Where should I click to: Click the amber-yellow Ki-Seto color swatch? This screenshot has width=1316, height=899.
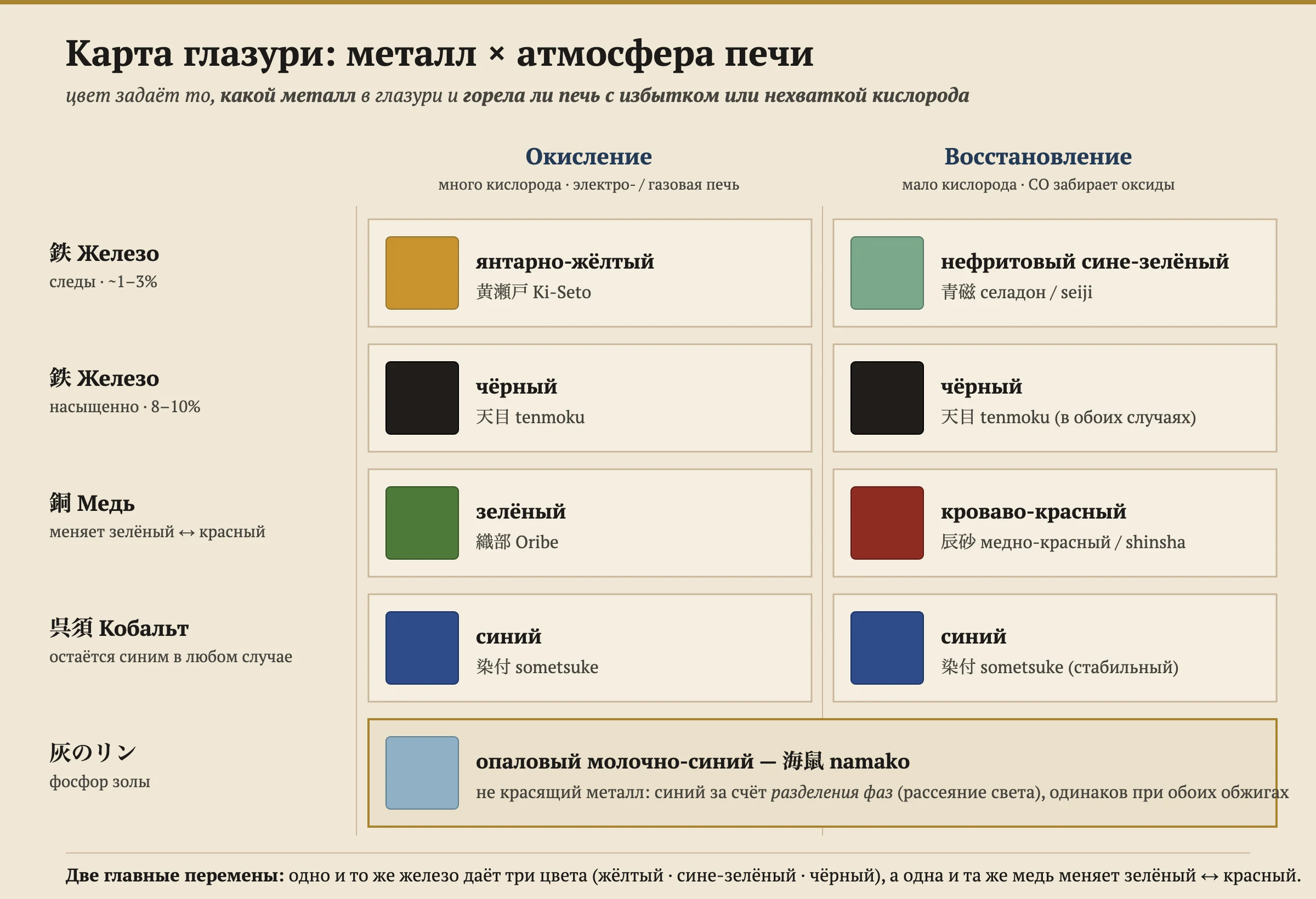(x=422, y=273)
